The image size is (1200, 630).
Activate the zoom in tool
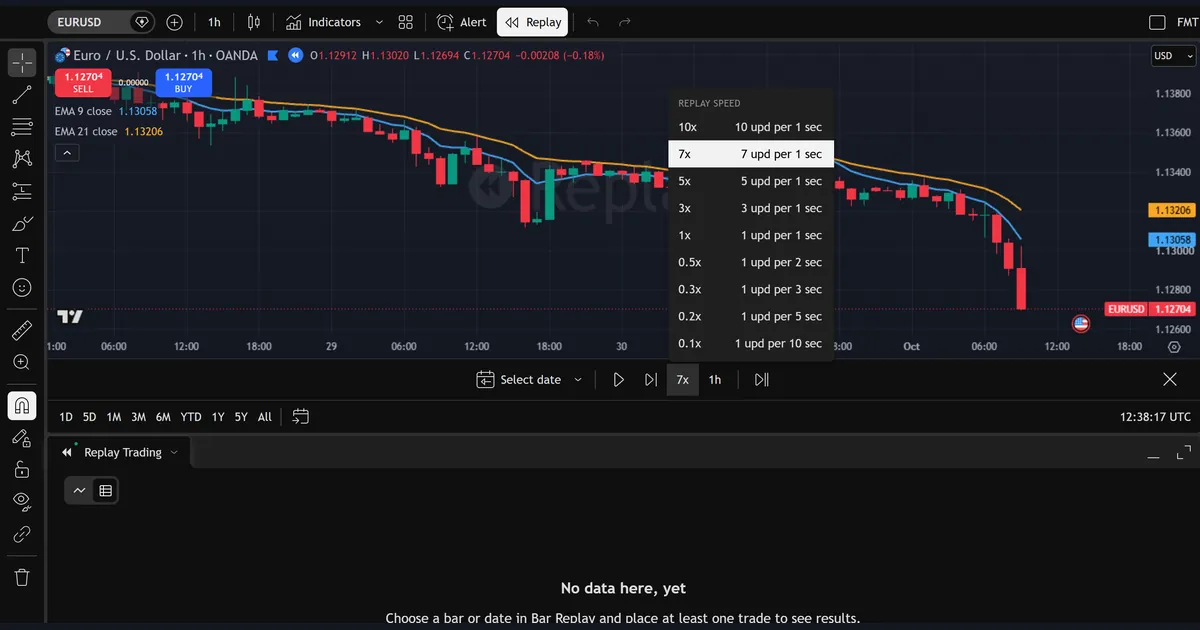[x=22, y=362]
